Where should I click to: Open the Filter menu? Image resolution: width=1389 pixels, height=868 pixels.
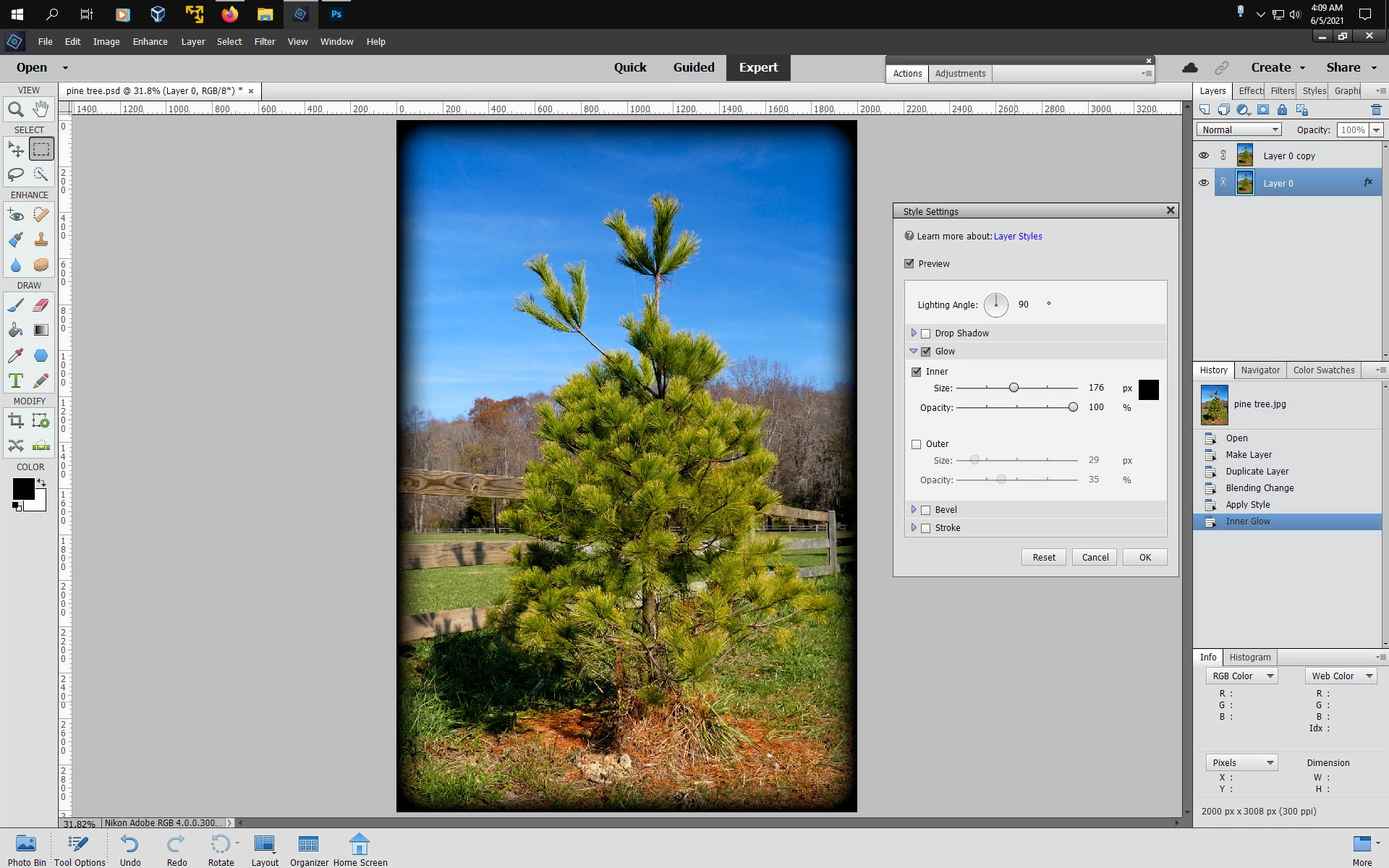(x=264, y=41)
